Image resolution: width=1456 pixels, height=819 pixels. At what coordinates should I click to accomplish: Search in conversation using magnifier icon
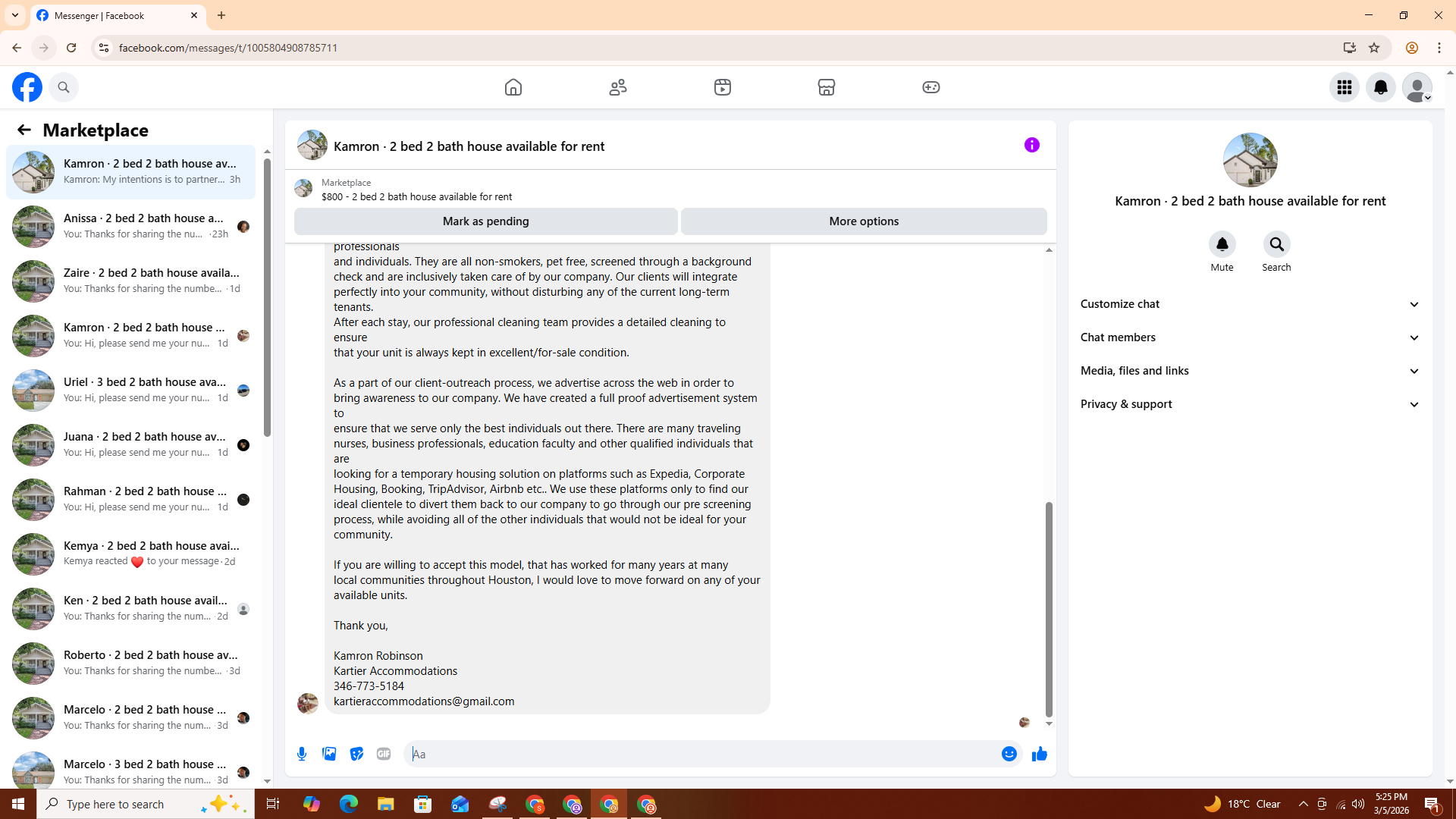pyautogui.click(x=1276, y=245)
